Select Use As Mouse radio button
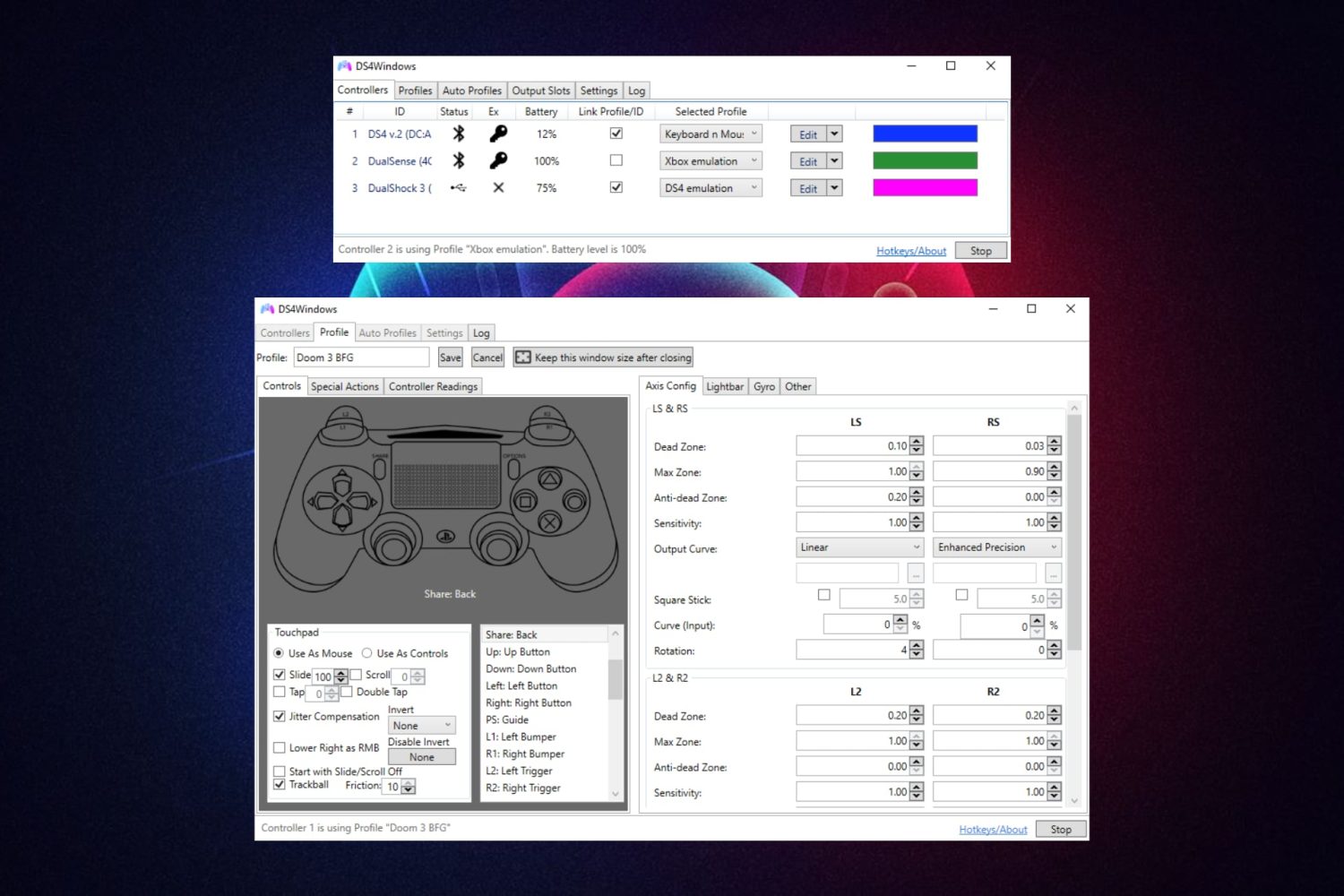This screenshot has width=1344, height=896. pyautogui.click(x=279, y=653)
